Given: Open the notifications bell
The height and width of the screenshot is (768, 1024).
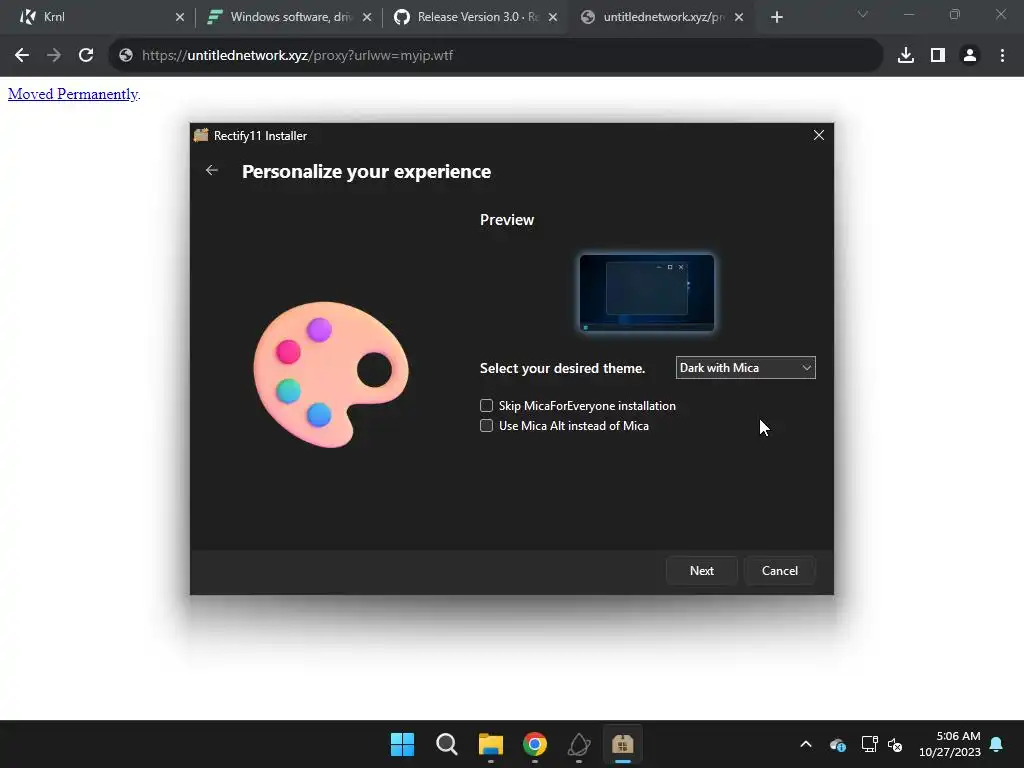Looking at the screenshot, I should click(996, 744).
